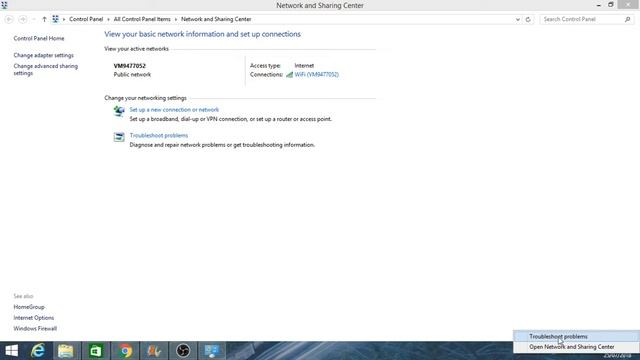This screenshot has width=640, height=360.
Task: Open WiFi (VM9477052) connection status
Action: tap(317, 74)
